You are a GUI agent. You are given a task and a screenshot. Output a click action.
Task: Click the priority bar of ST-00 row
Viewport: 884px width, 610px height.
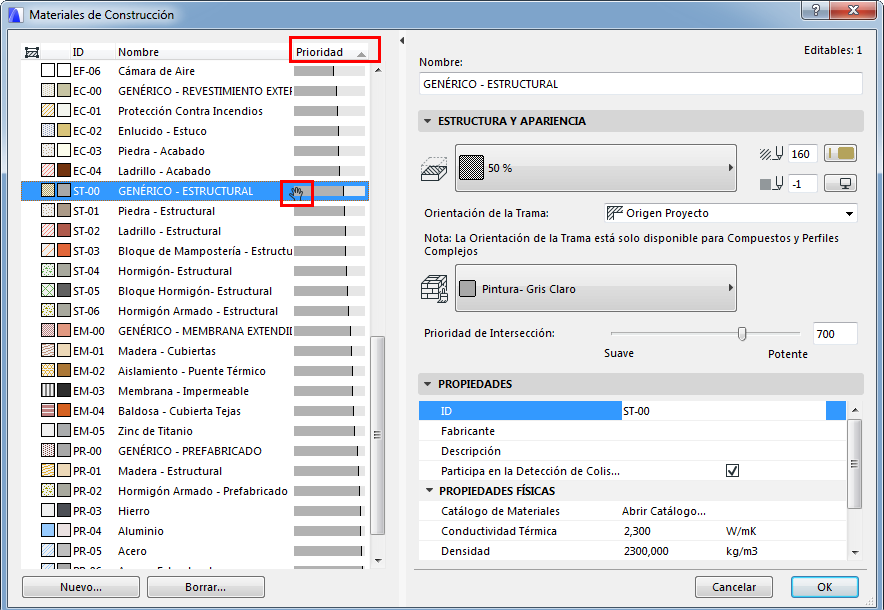point(329,191)
